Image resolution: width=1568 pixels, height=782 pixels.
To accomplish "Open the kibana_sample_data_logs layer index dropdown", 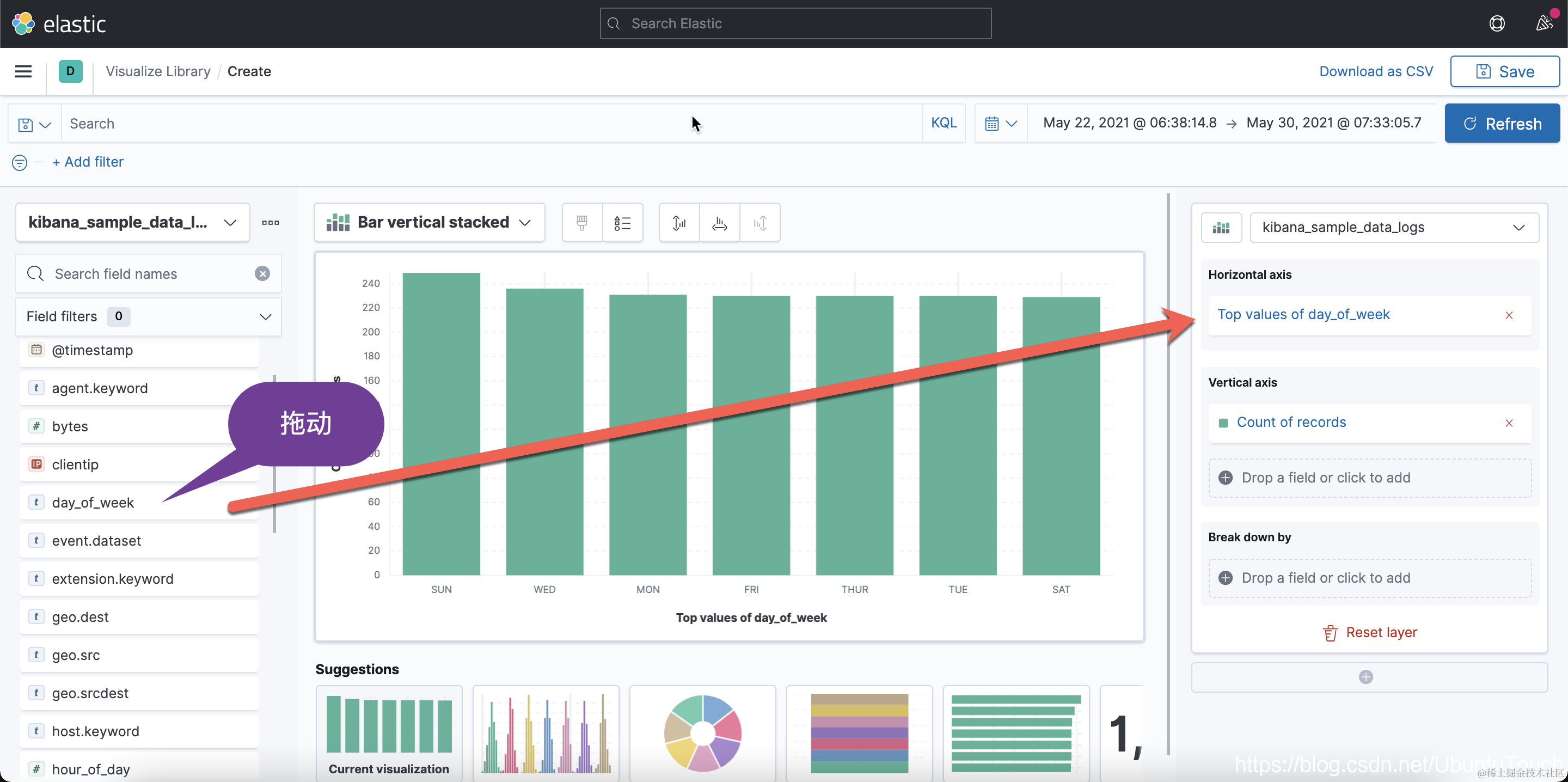I will point(1393,227).
